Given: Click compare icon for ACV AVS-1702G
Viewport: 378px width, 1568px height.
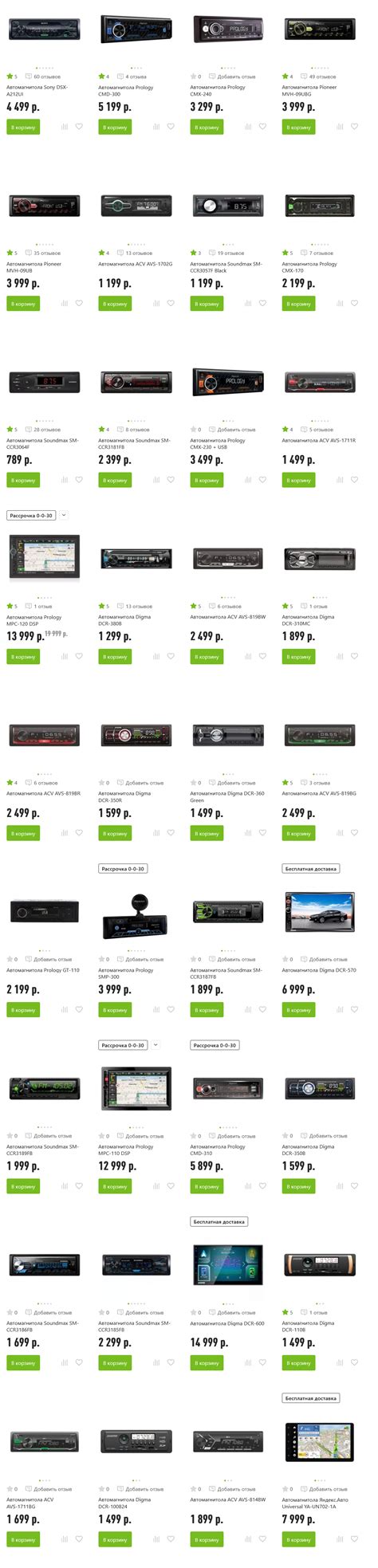Looking at the screenshot, I should 156,304.
